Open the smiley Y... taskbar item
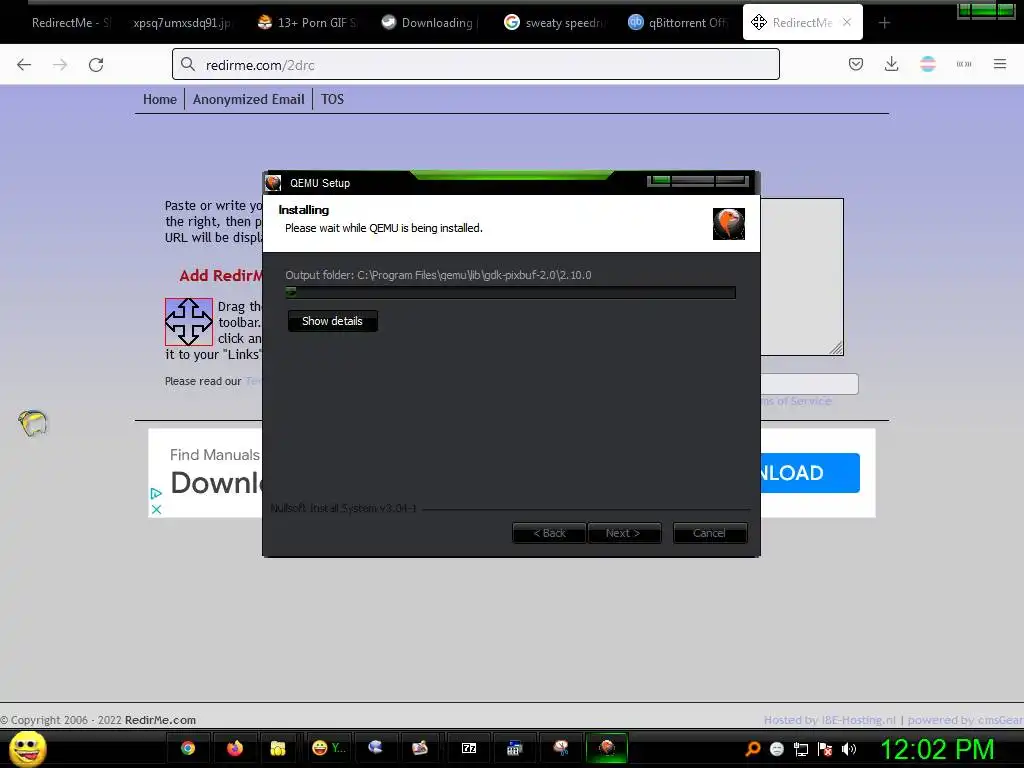The height and width of the screenshot is (768, 1024). coord(328,748)
